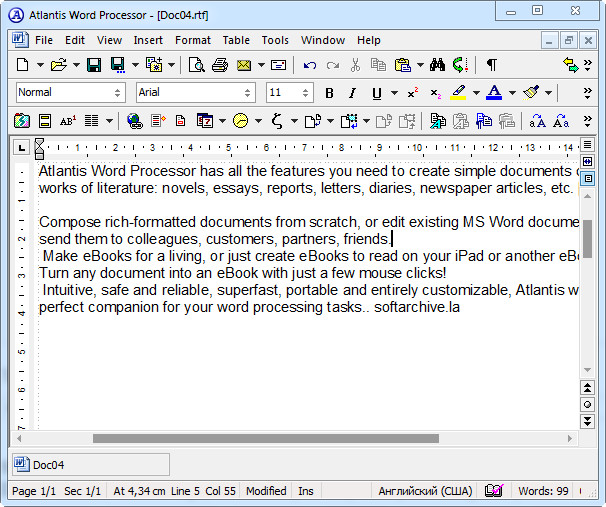Toggle Italic formatting
Image resolution: width=606 pixels, height=507 pixels.
[x=352, y=93]
